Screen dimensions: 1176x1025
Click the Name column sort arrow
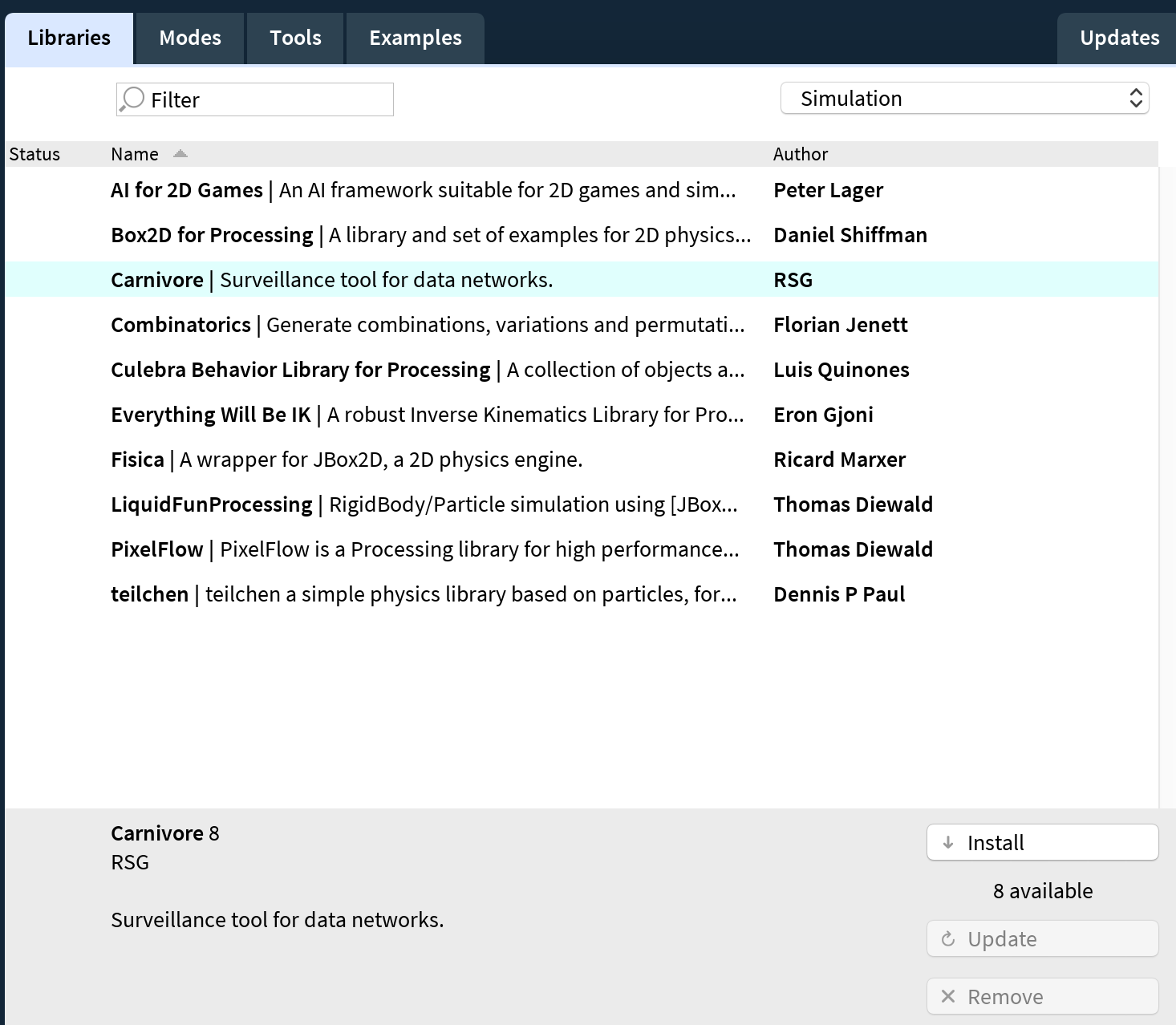(180, 154)
